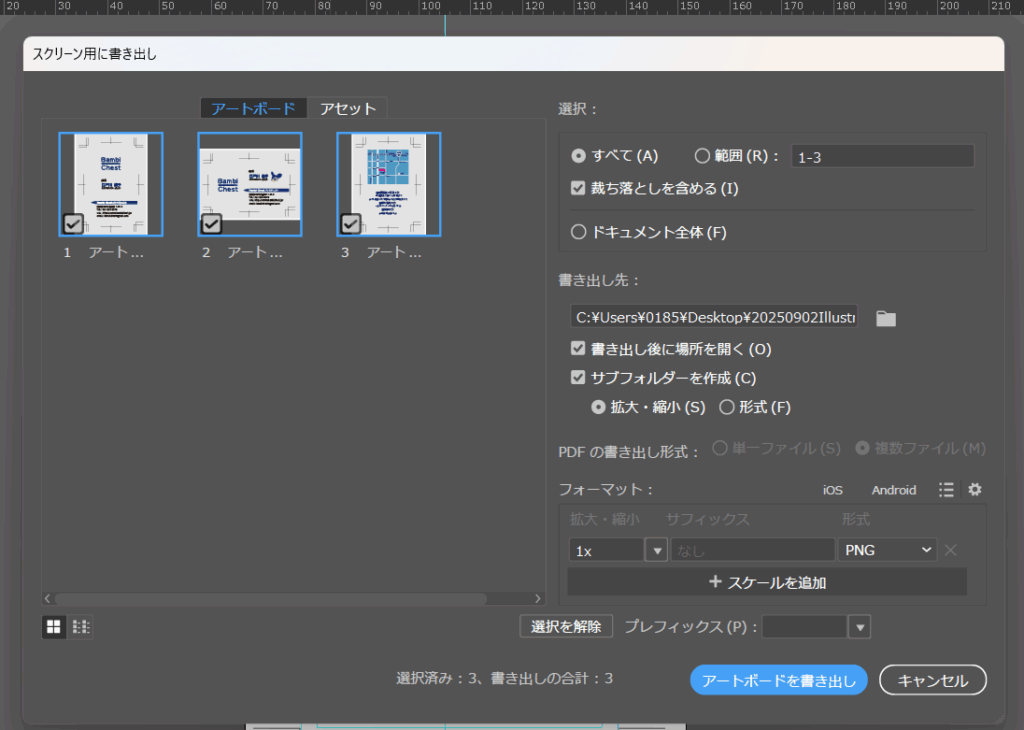Toggle 裁ち落としを含める checkbox
This screenshot has width=1024, height=730.
[x=577, y=188]
